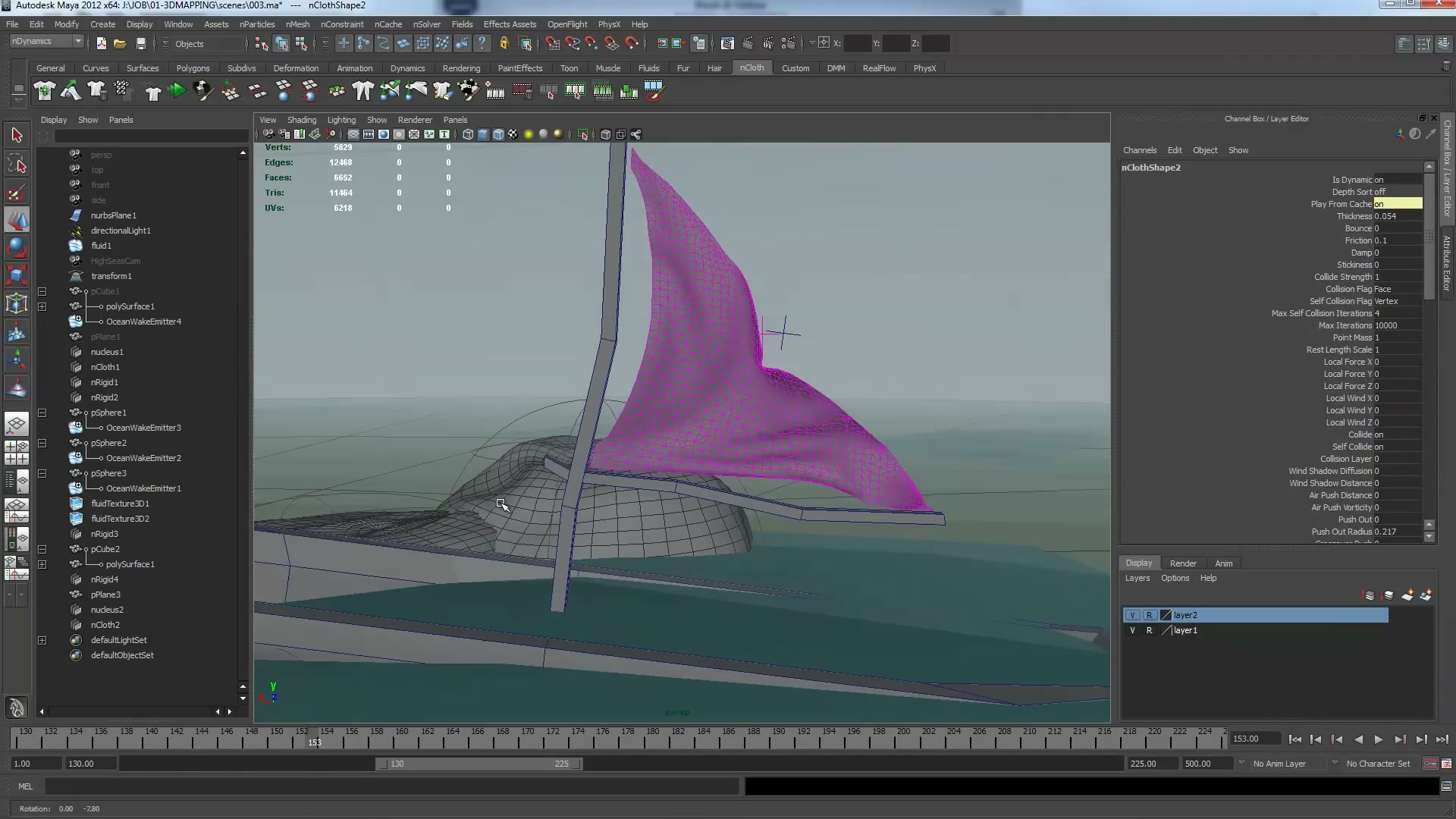This screenshot has width=1456, height=819.
Task: Collapse the pSphere1 tree node
Action: point(42,413)
